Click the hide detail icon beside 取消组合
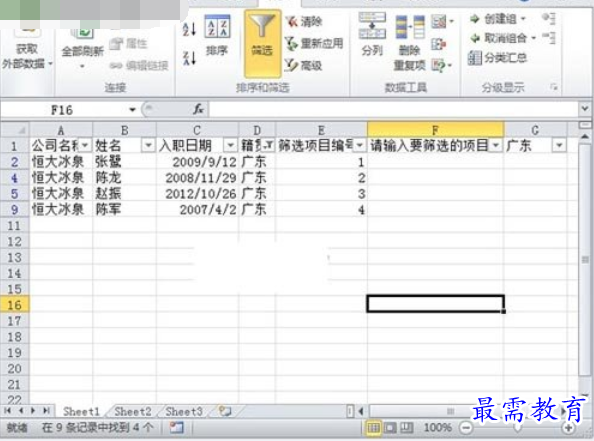594x441 pixels. pyautogui.click(x=549, y=38)
